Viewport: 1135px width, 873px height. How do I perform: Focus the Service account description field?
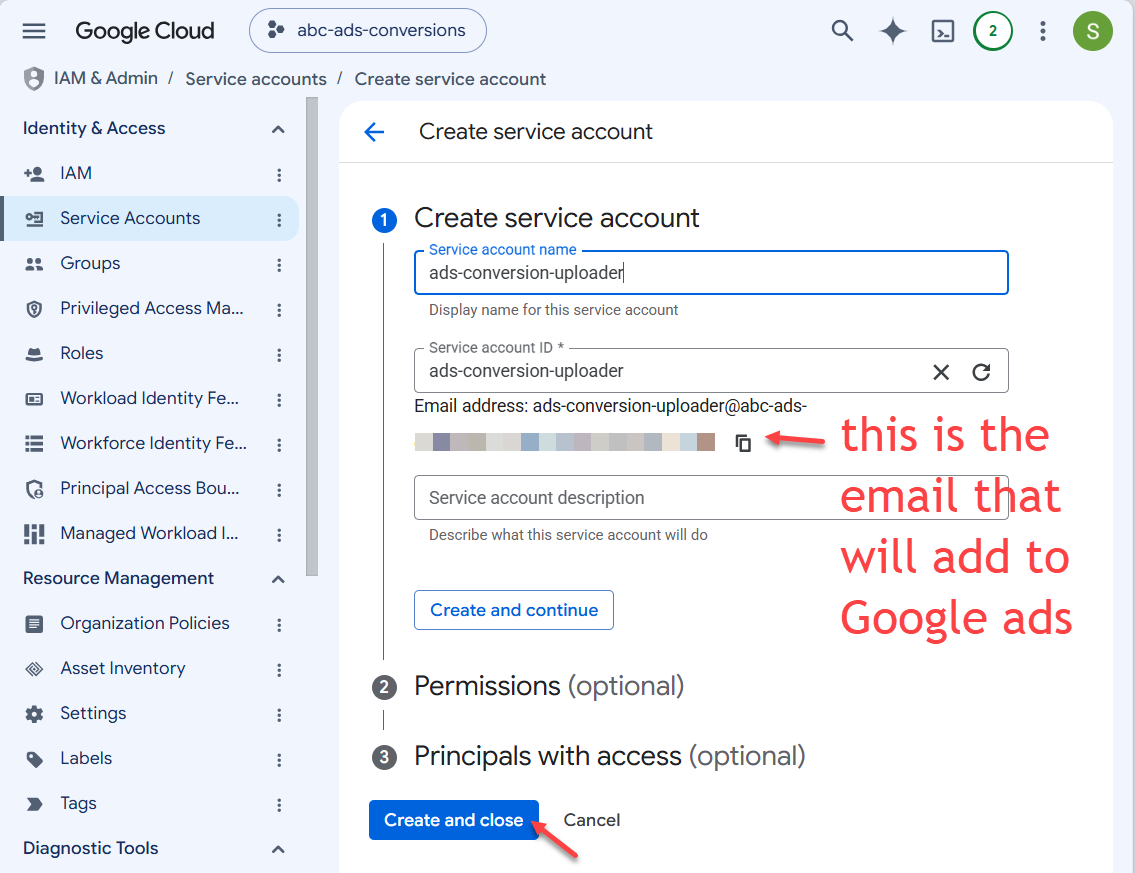711,497
